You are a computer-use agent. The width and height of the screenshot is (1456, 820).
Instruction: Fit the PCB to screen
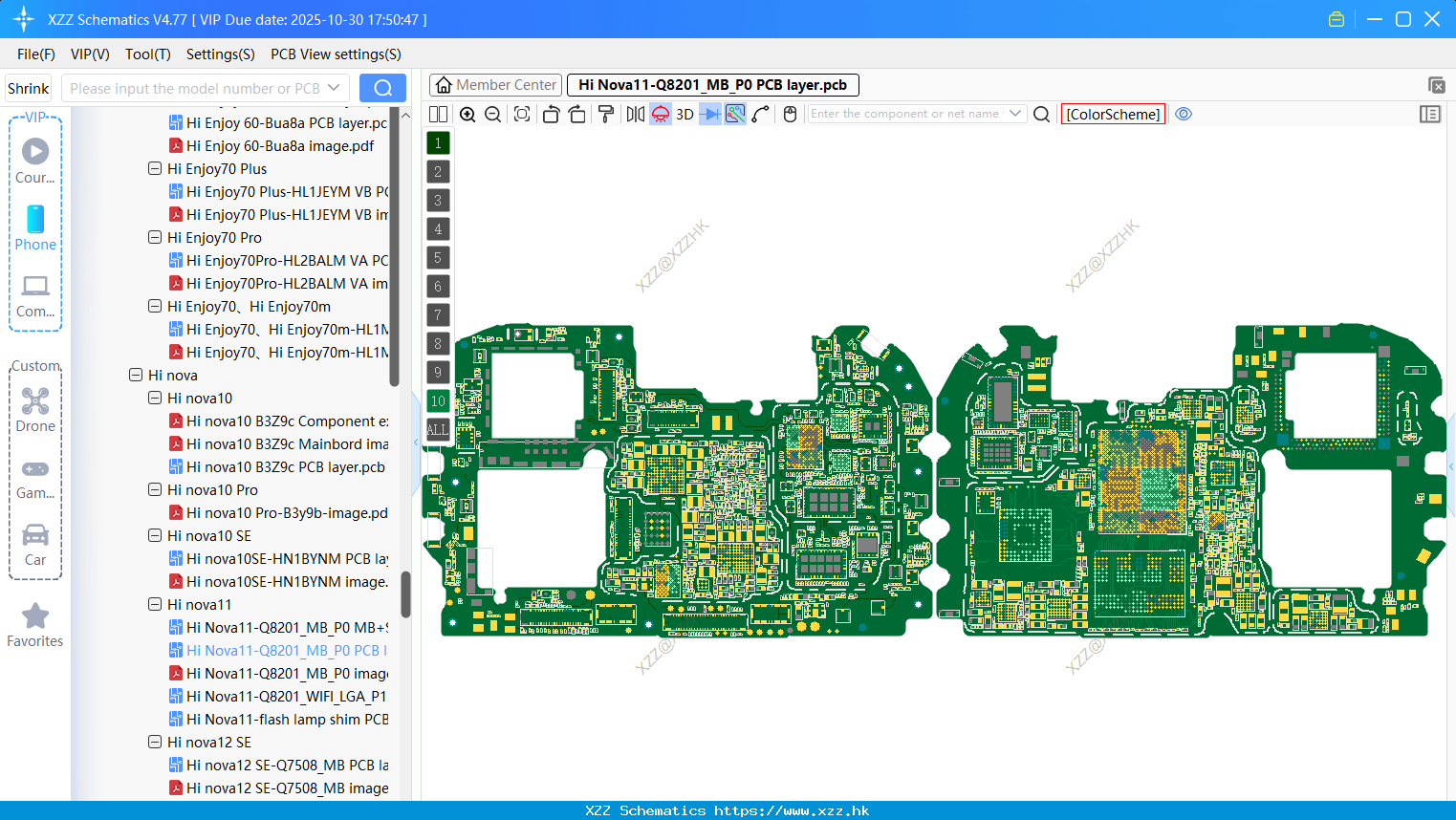tap(522, 114)
